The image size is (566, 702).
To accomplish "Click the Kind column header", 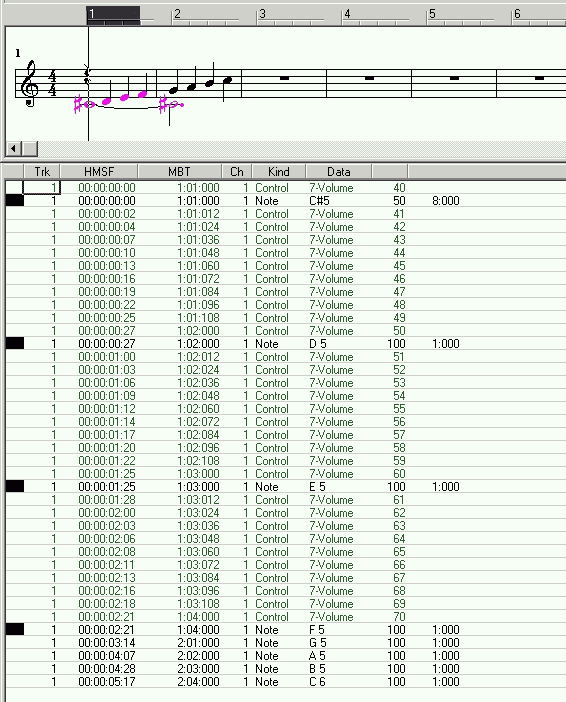I will (279, 171).
